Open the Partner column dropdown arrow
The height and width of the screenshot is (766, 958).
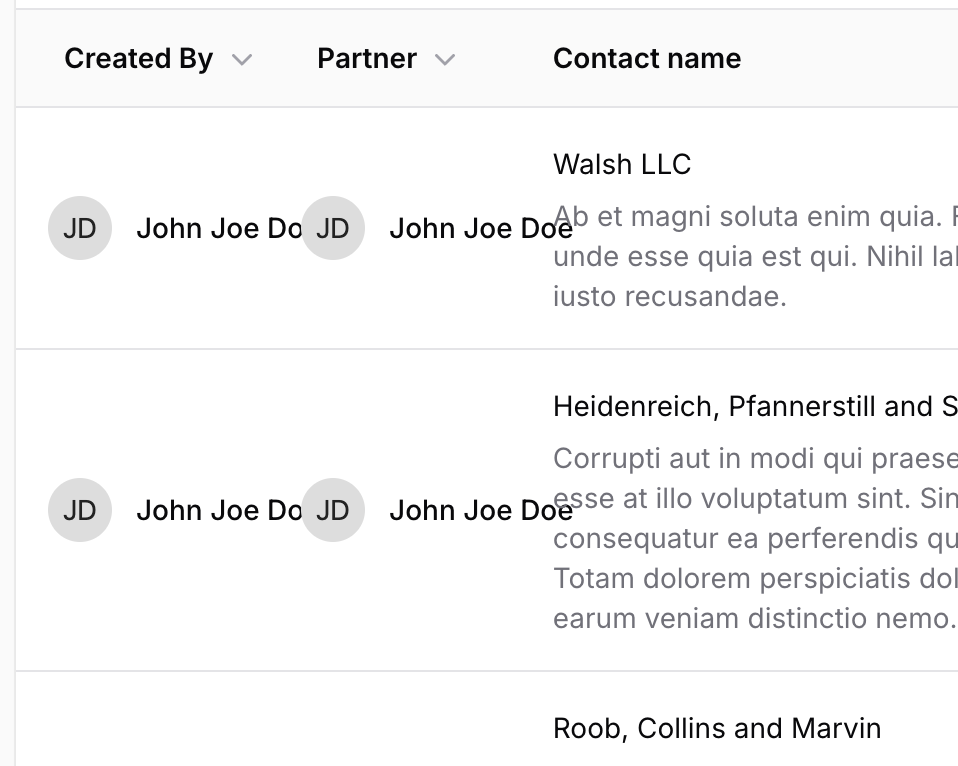coord(445,60)
